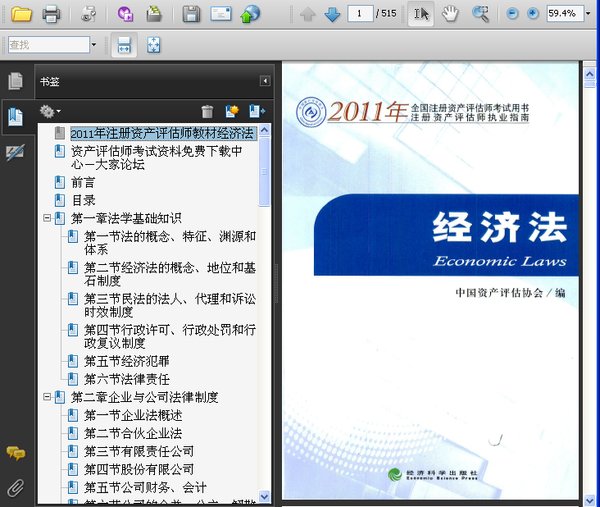Zoom out with the minus button
600x507 pixels.
pyautogui.click(x=512, y=14)
